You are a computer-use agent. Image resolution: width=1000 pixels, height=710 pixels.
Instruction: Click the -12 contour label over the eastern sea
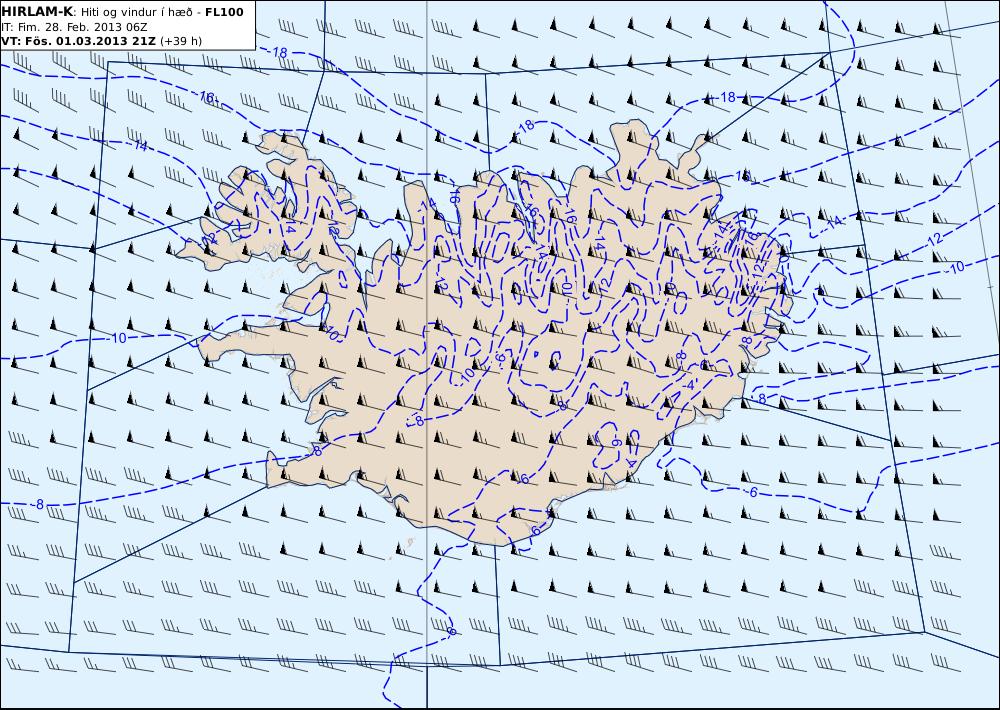933,240
